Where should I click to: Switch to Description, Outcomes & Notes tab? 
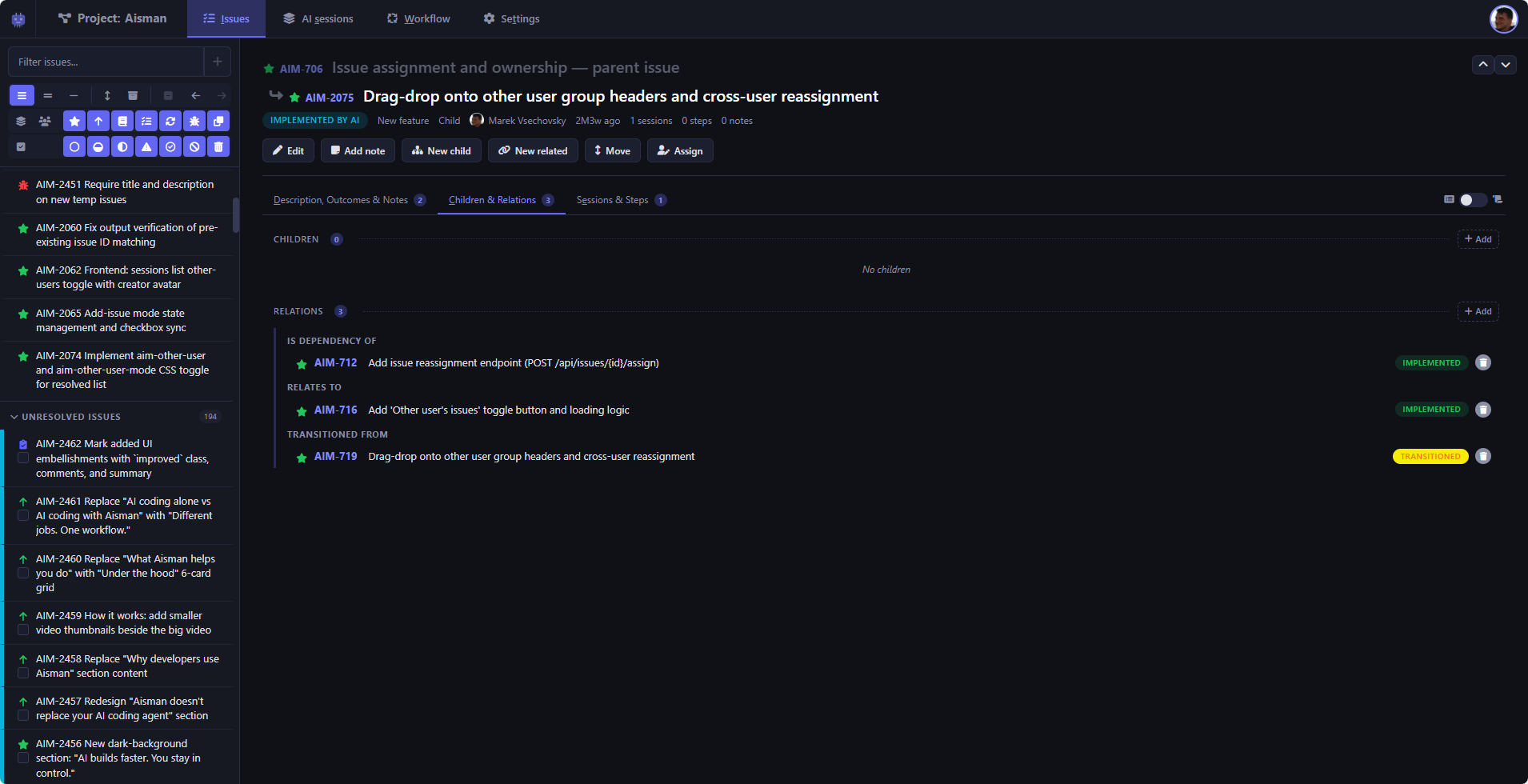[350, 200]
